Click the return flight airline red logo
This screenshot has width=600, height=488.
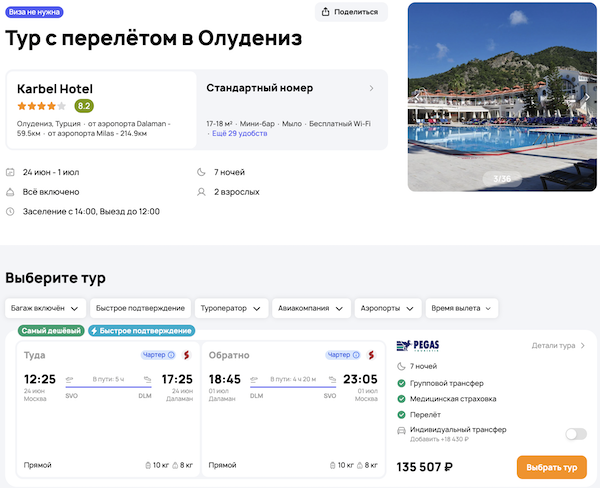click(369, 355)
